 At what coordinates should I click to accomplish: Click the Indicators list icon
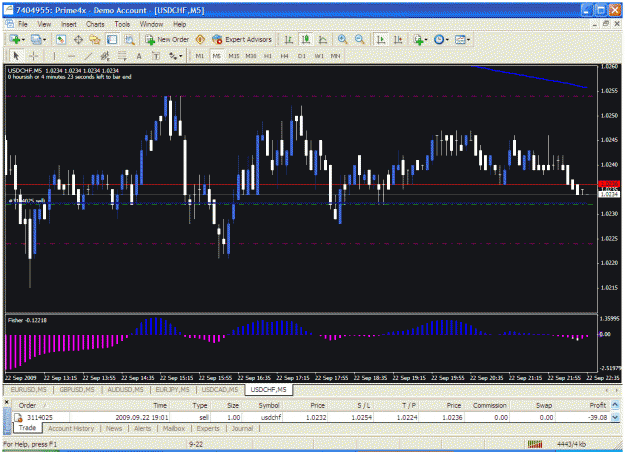click(x=418, y=39)
